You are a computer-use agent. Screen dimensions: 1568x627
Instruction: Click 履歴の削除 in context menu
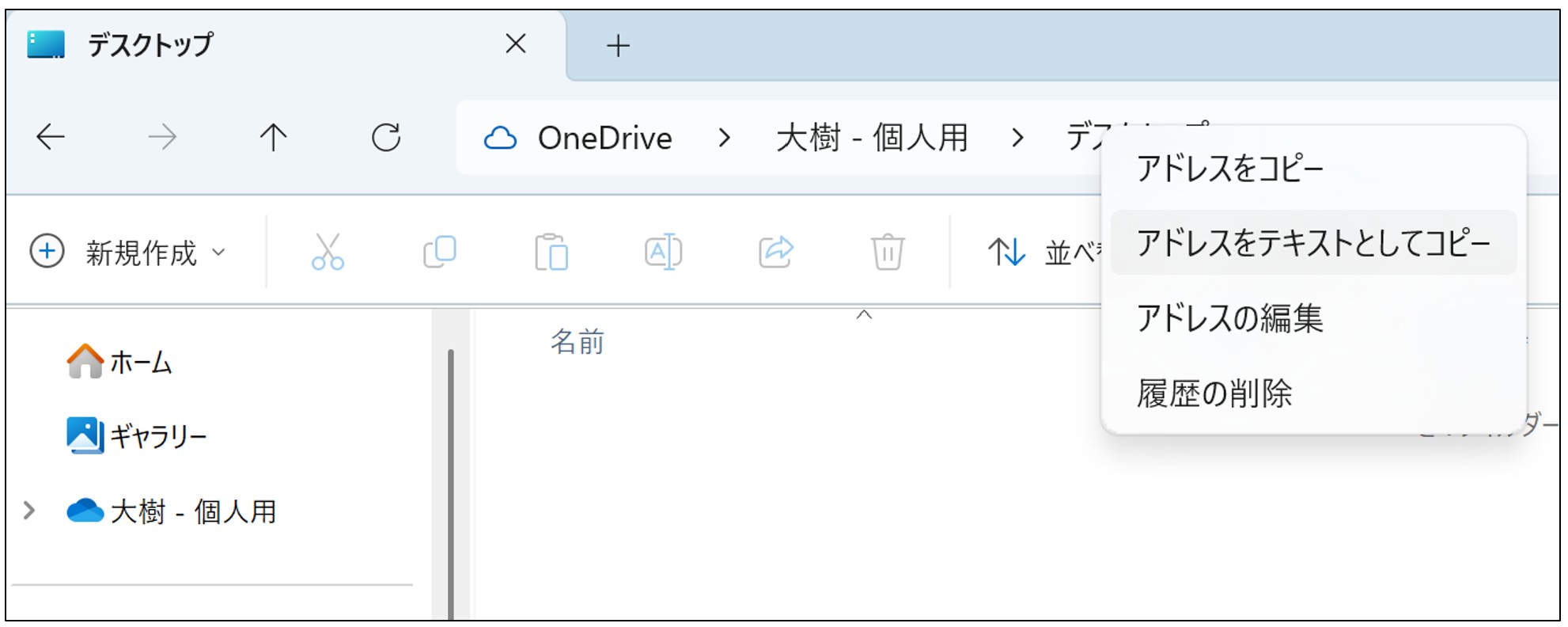tap(1214, 393)
